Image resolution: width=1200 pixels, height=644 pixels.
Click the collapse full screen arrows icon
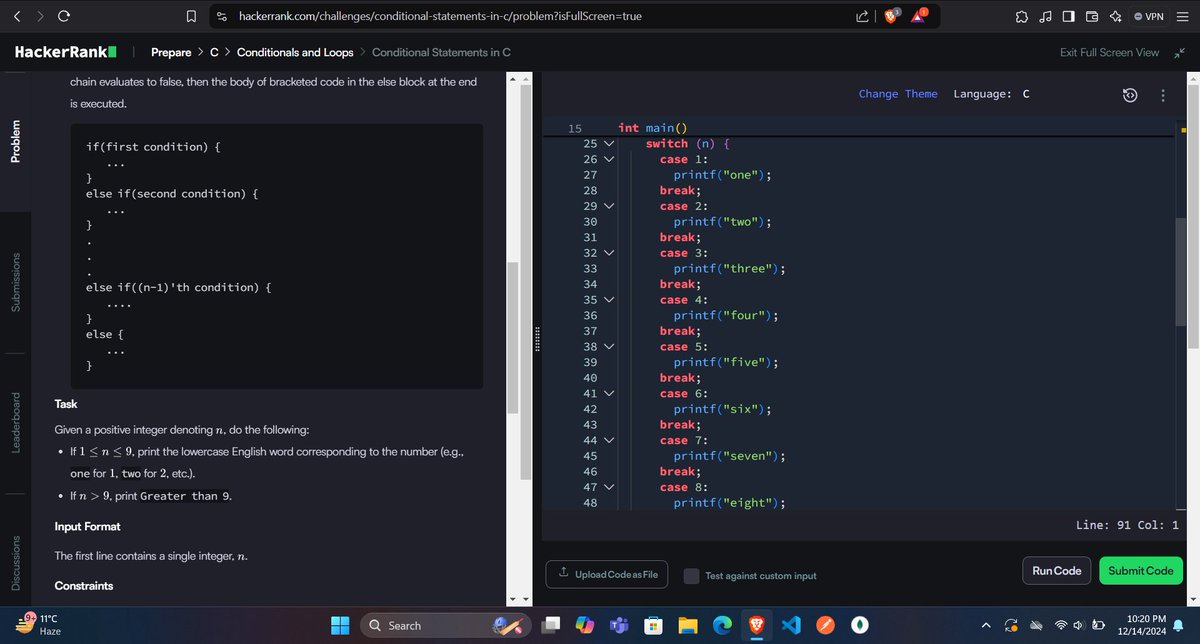(1178, 52)
